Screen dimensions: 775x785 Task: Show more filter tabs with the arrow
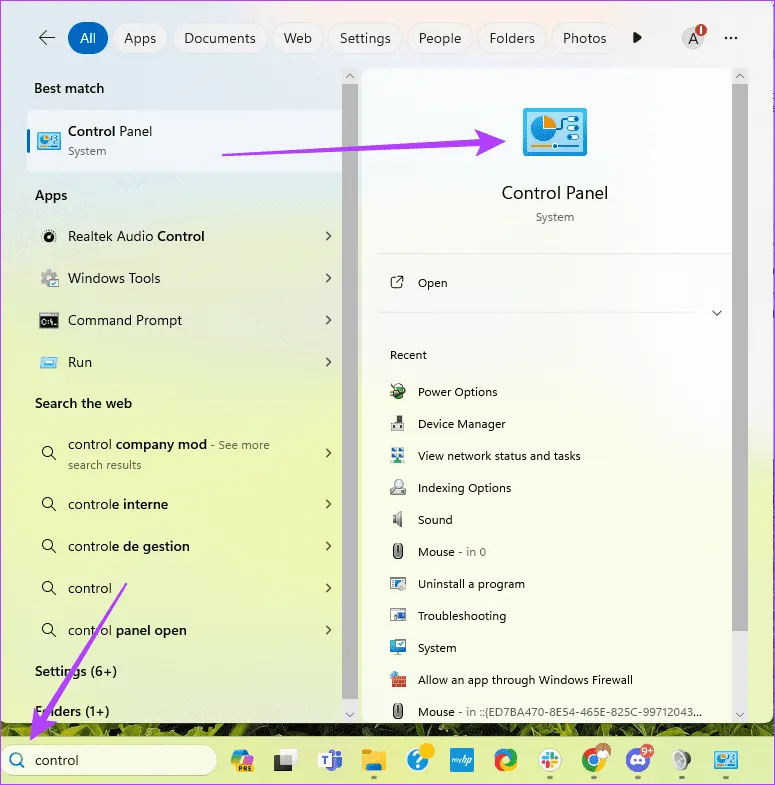(637, 38)
